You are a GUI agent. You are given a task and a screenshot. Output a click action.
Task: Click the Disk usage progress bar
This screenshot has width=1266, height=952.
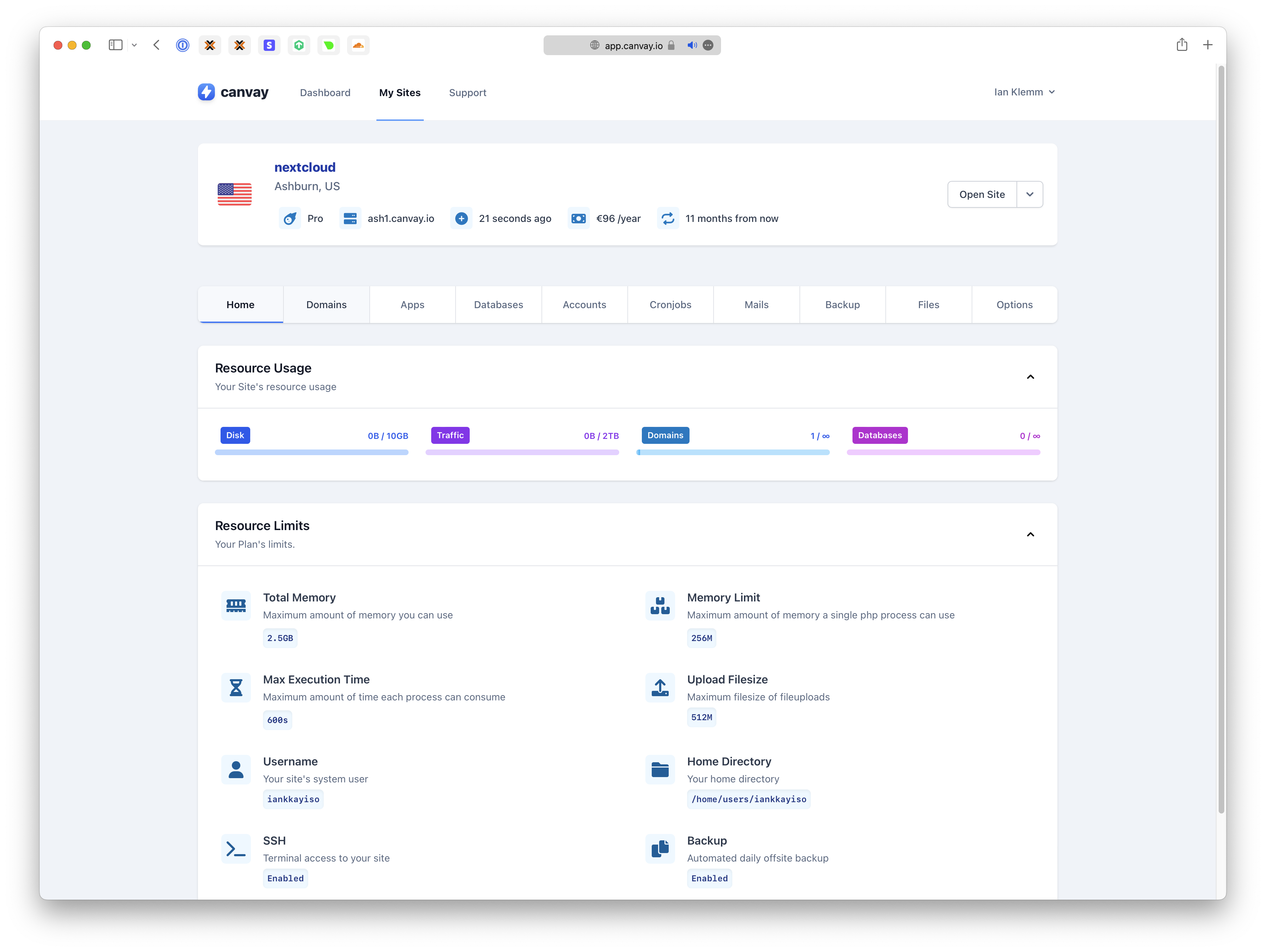[311, 453]
